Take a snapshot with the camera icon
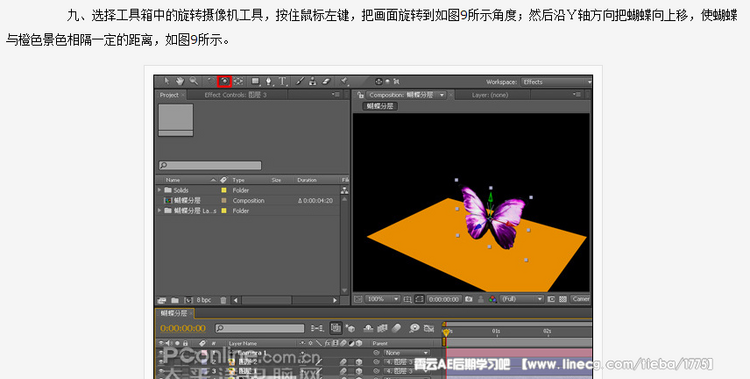The width and height of the screenshot is (750, 379). [469, 299]
